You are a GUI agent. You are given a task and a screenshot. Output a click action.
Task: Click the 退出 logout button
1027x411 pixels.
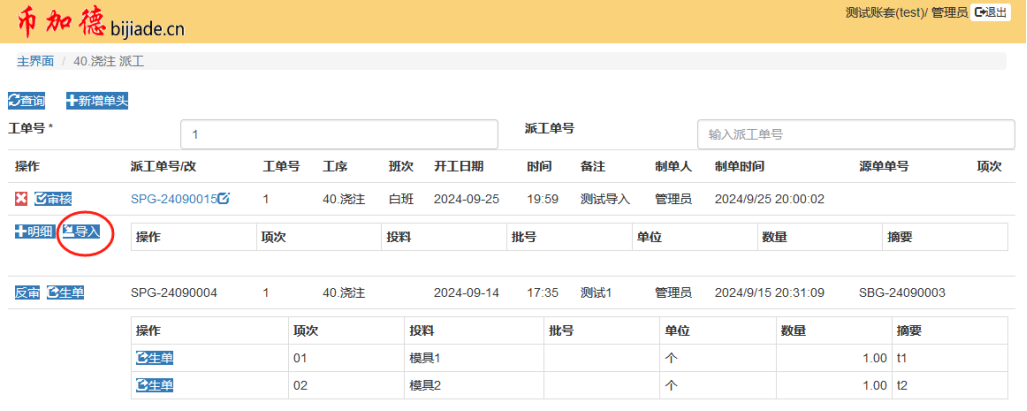coord(990,12)
